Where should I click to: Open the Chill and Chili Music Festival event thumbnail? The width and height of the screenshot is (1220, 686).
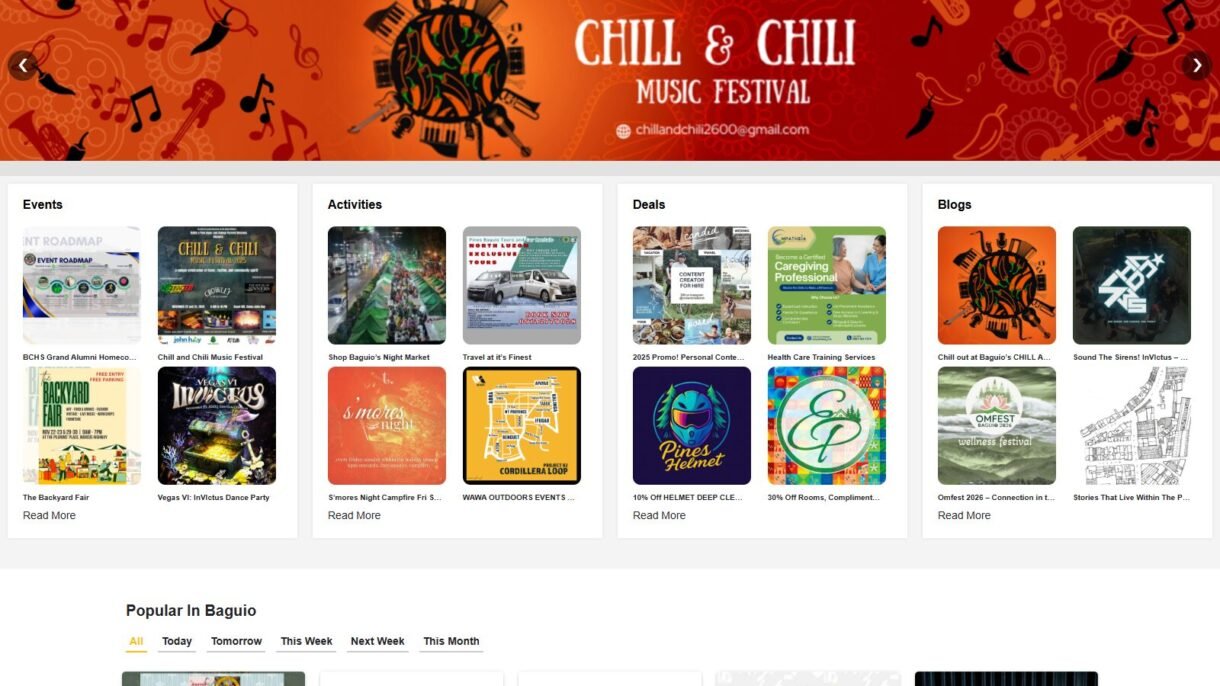point(217,286)
